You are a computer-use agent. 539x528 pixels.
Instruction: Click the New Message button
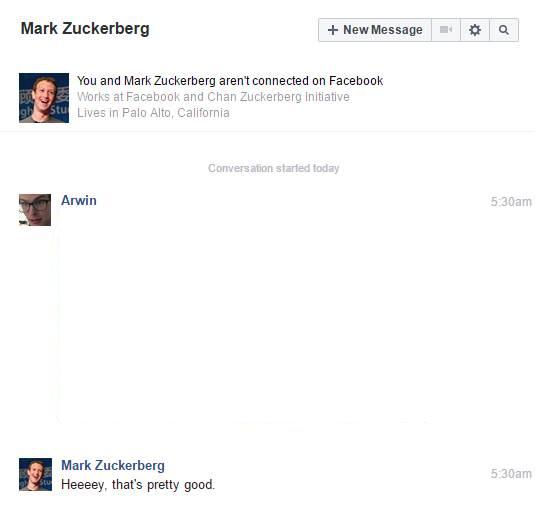375,30
